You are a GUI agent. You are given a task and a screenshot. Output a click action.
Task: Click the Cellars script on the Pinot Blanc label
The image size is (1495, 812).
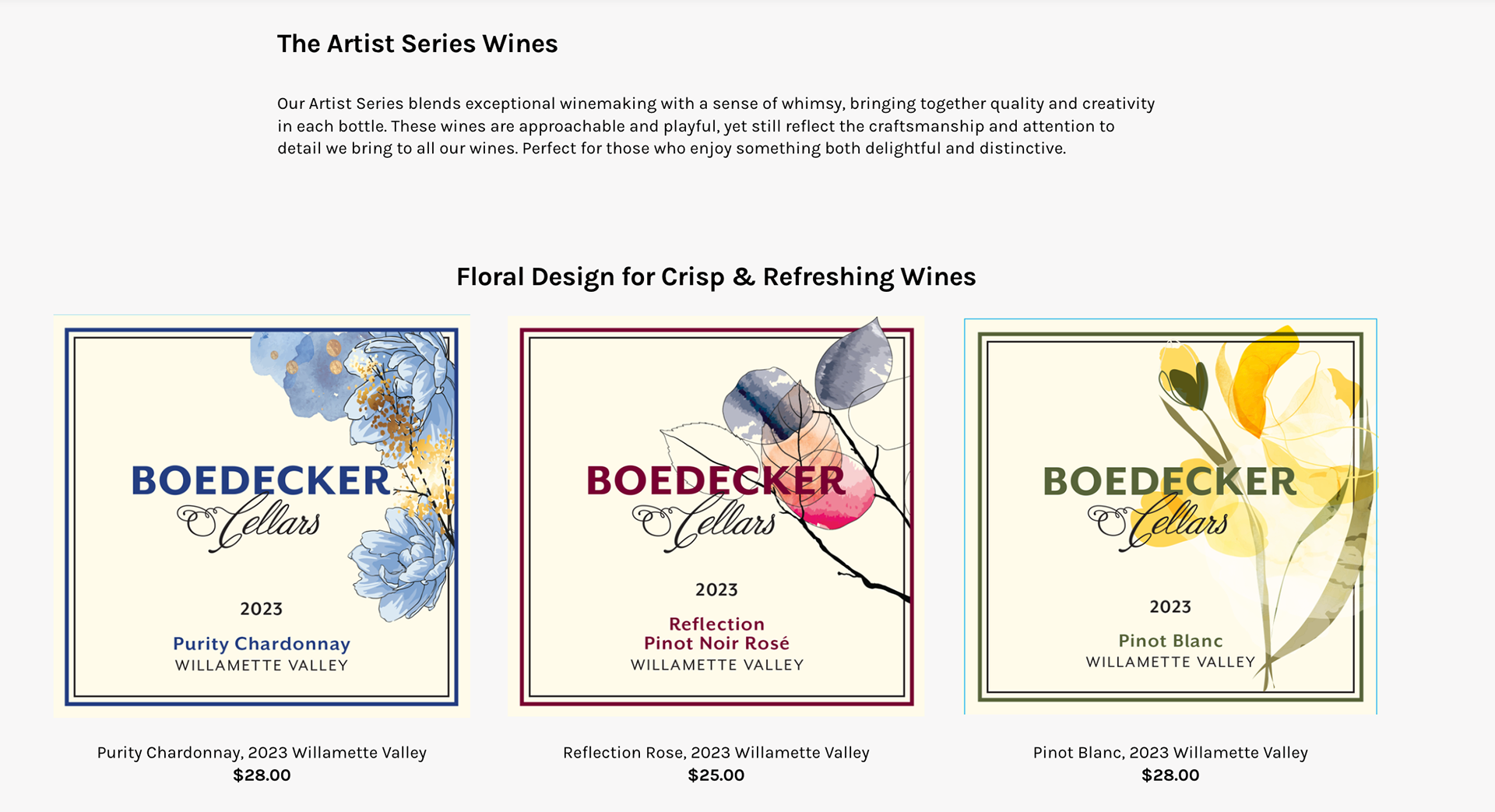point(1158,524)
